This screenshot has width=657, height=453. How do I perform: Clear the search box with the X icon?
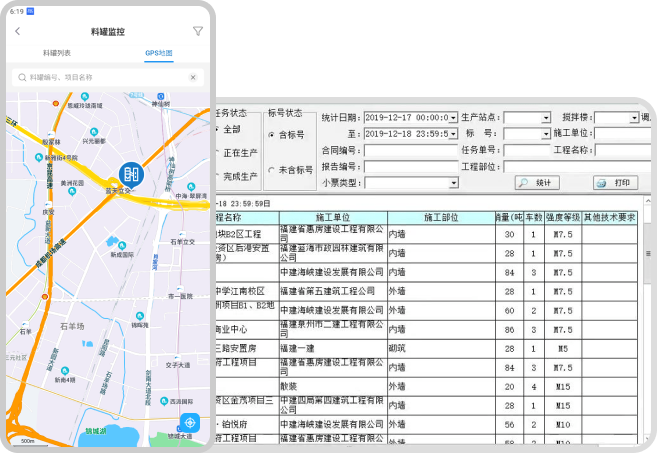pos(193,77)
